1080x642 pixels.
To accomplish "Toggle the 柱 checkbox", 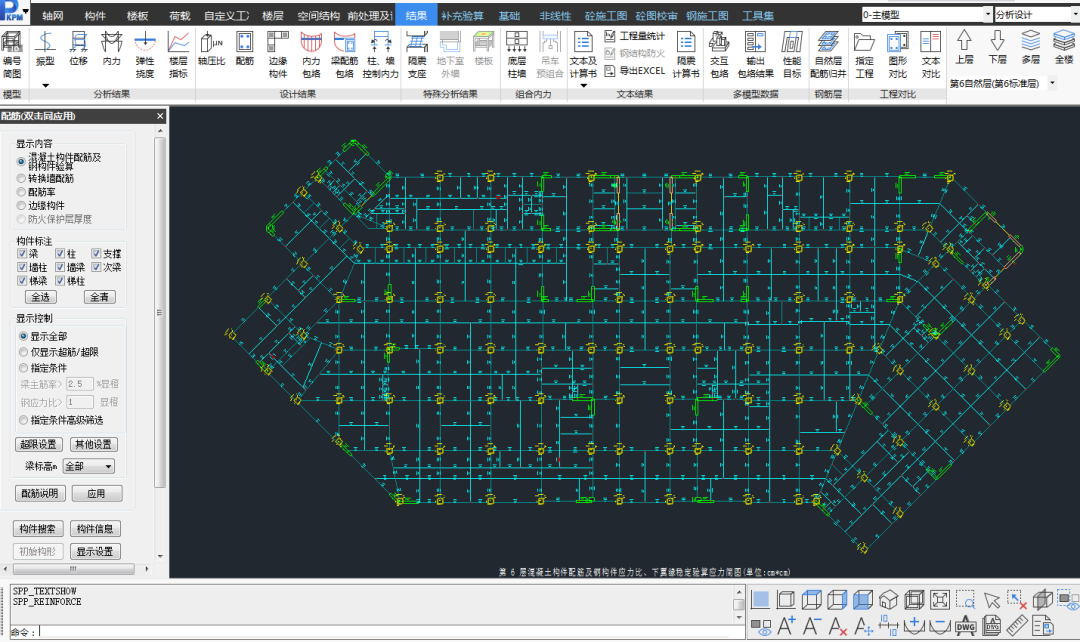I will click(60, 253).
